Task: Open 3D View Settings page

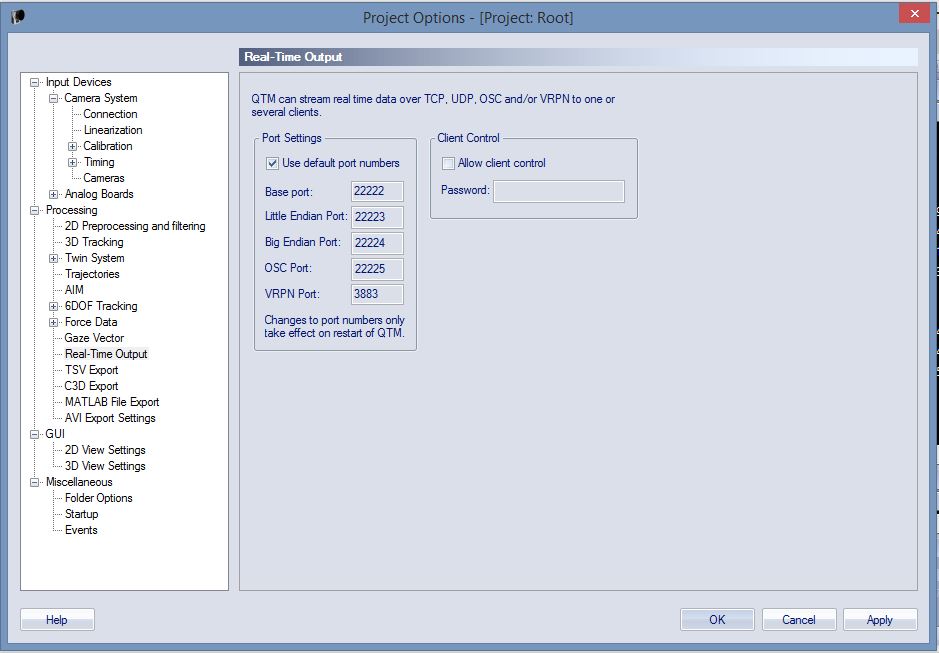Action: [105, 466]
